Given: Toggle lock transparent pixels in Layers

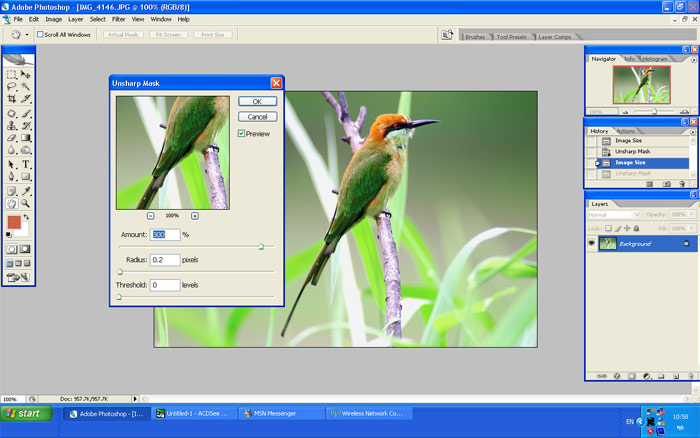Looking at the screenshot, I should (x=608, y=228).
